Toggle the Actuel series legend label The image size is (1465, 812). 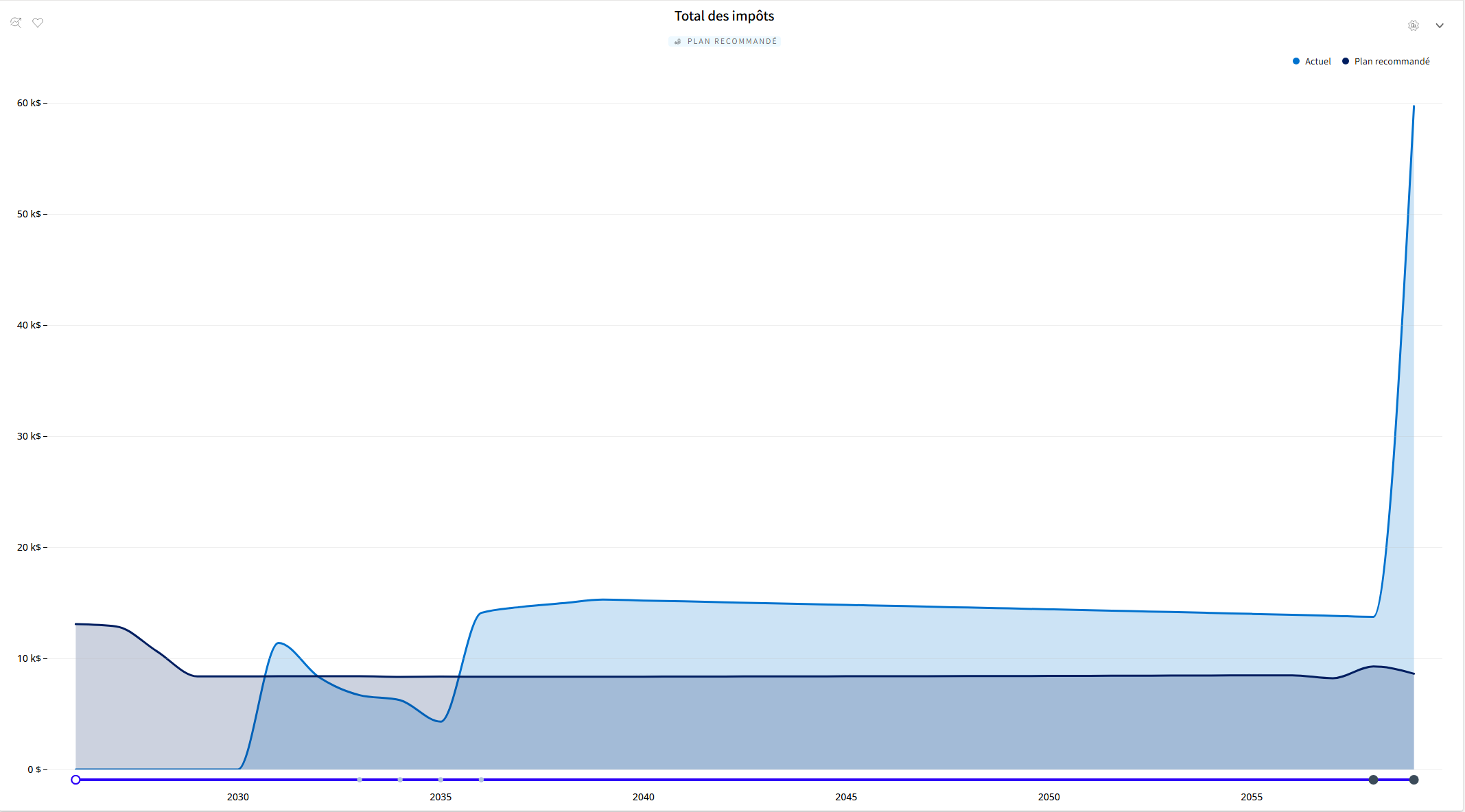1317,62
